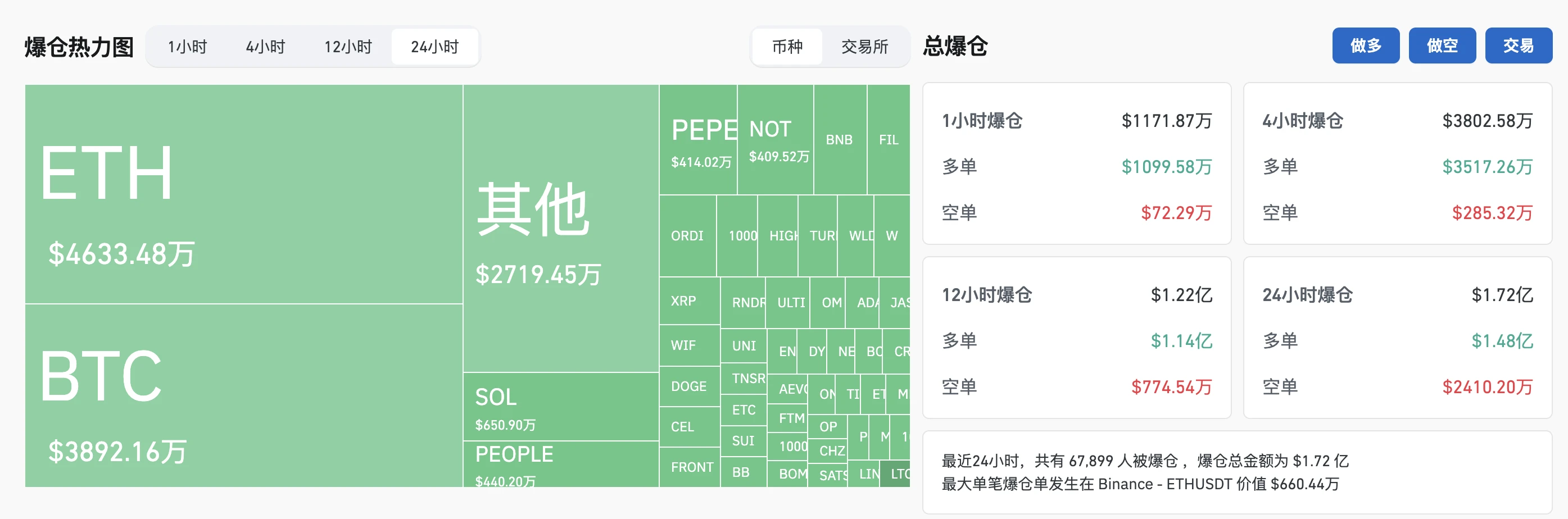
Task: Click the blue 做多 button
Action: [1365, 45]
